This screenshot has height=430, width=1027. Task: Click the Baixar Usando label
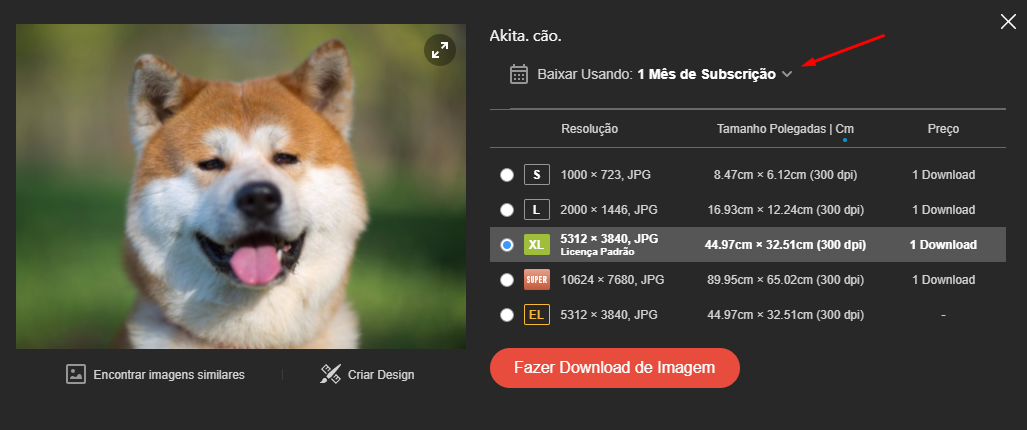coord(586,74)
